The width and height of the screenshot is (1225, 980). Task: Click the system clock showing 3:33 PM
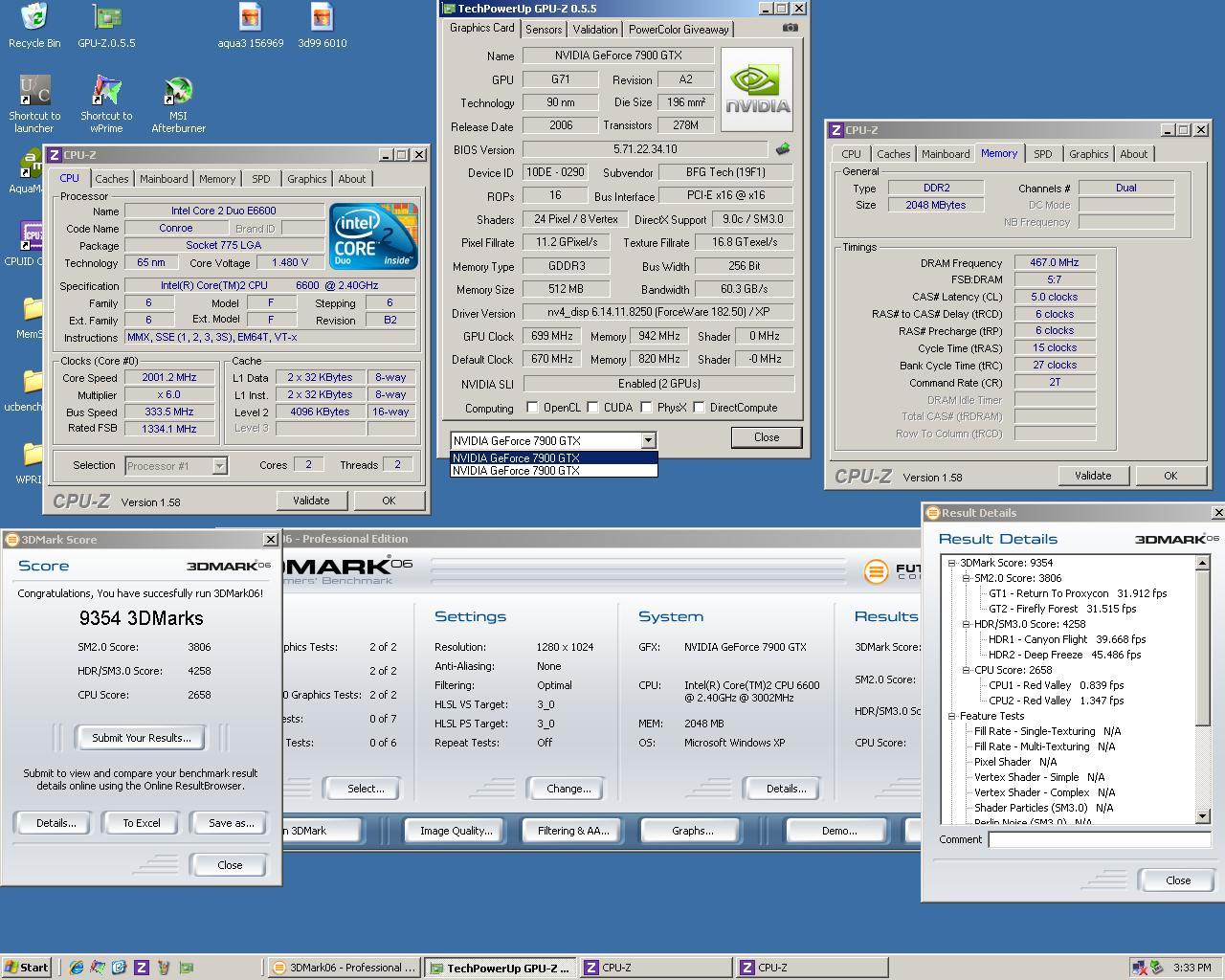(1192, 968)
